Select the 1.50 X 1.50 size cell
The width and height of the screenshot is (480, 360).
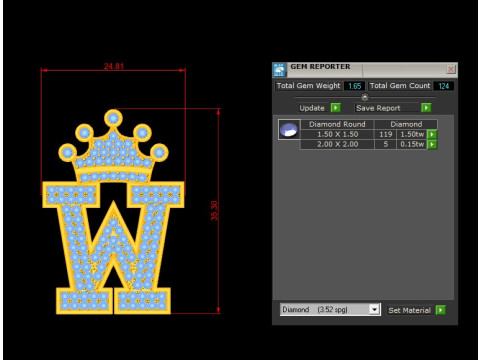coord(337,134)
